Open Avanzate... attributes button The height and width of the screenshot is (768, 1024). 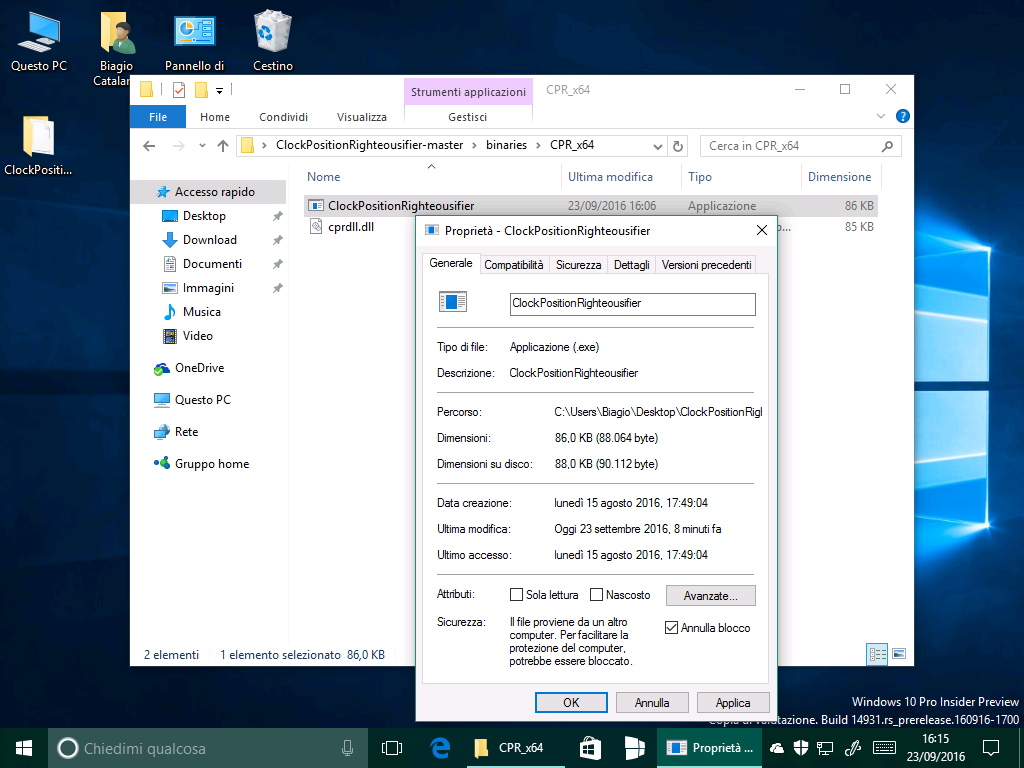711,596
